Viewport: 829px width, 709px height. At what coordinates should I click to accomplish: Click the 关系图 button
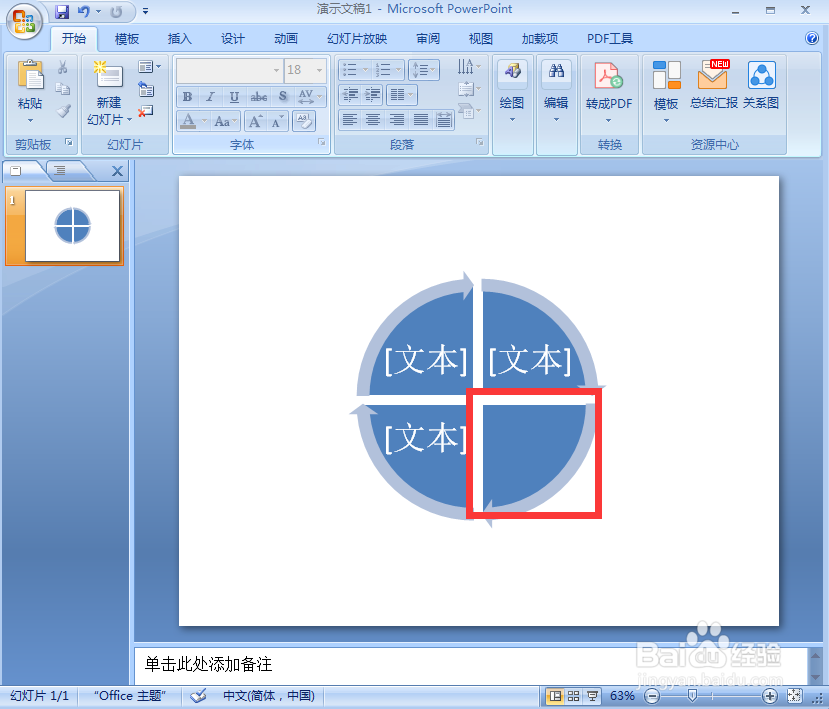(761, 85)
